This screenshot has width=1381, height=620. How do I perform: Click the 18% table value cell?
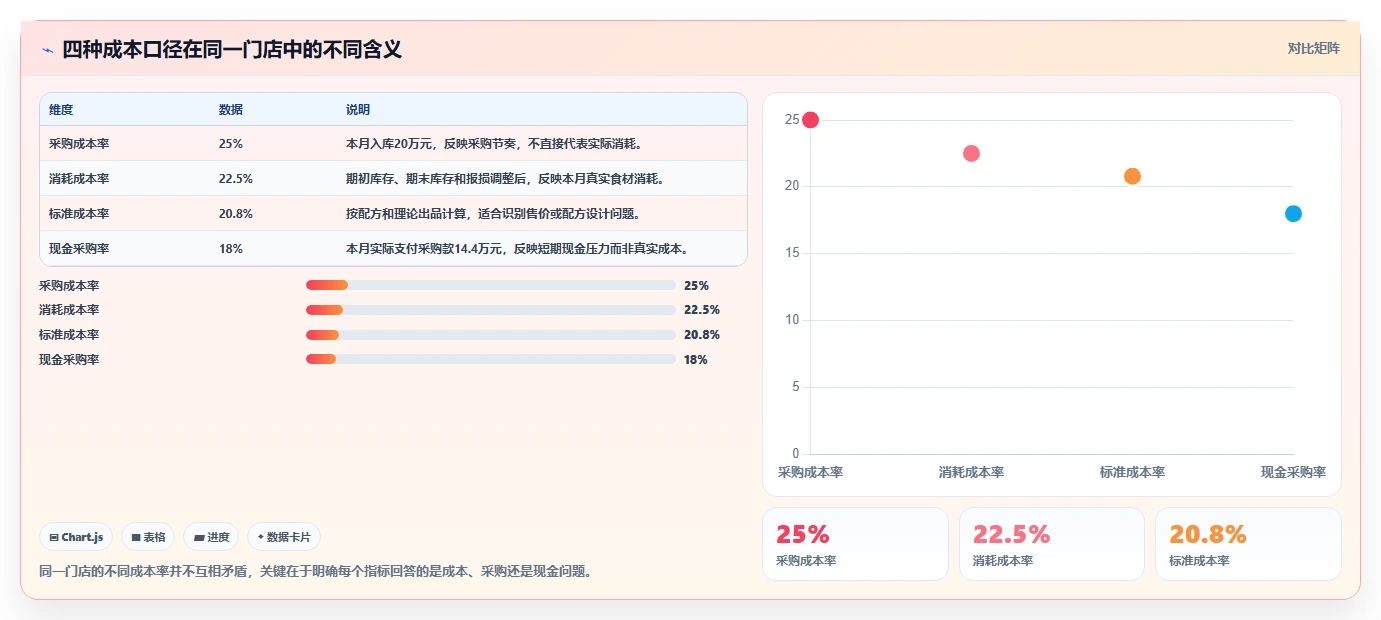tap(231, 249)
